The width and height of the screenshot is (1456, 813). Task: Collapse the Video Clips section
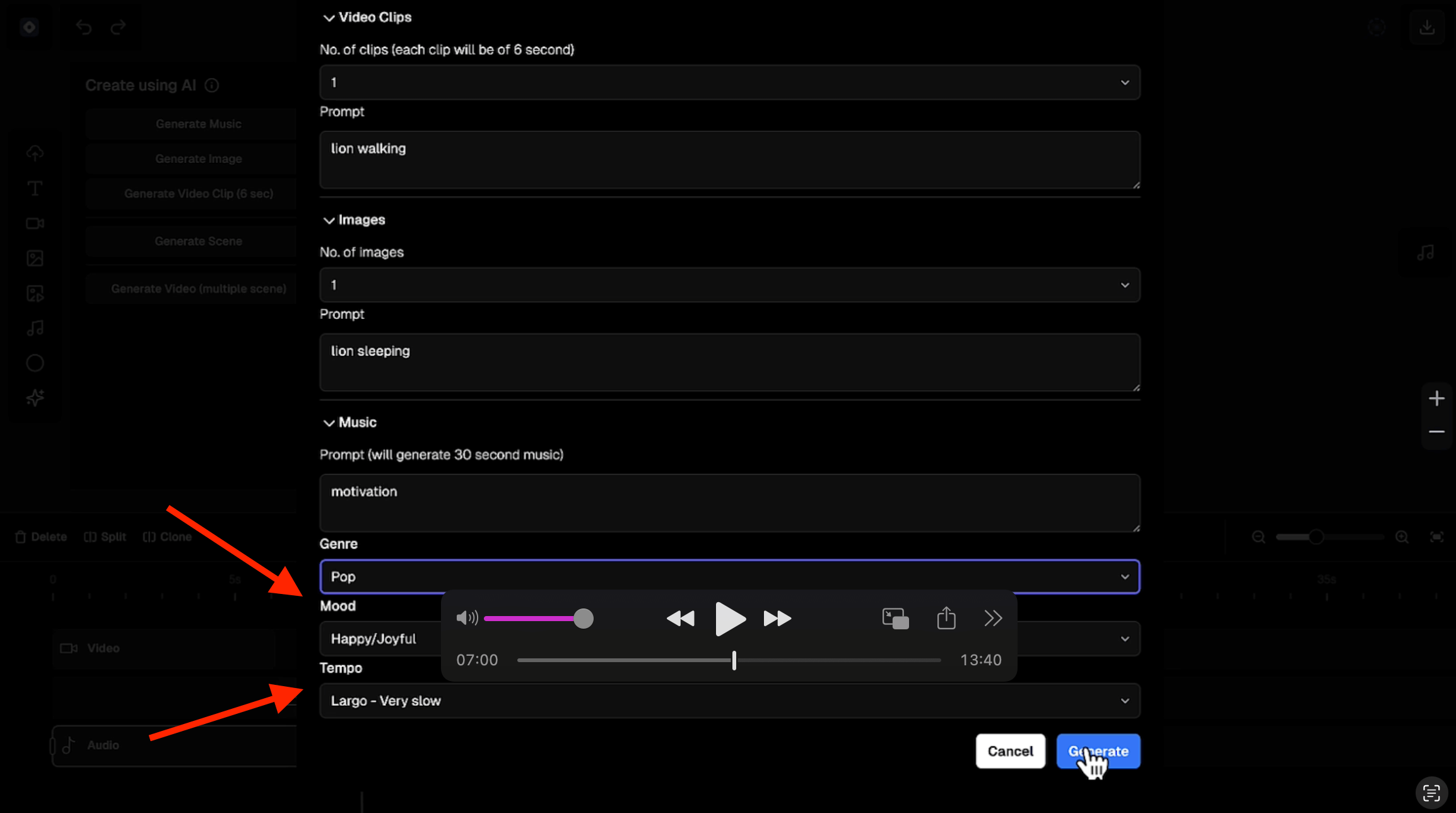coord(329,18)
